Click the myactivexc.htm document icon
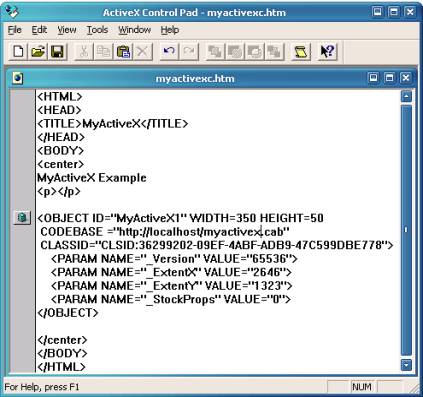 pos(18,78)
